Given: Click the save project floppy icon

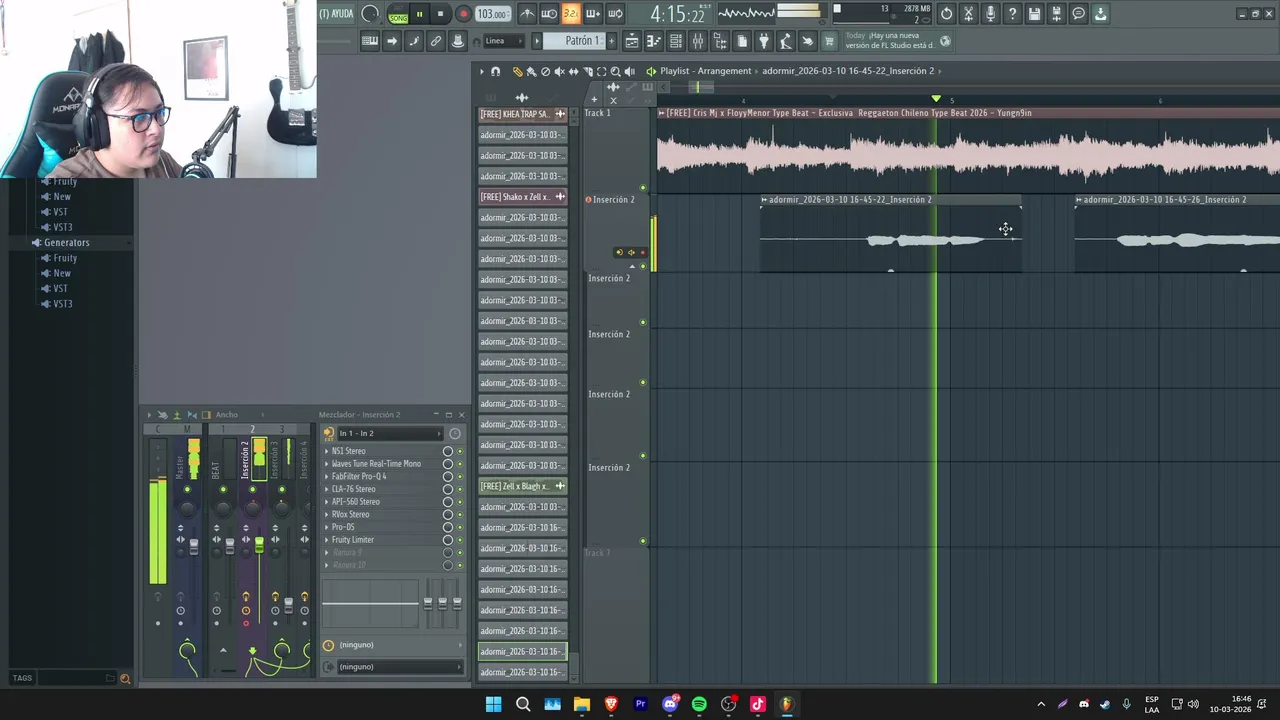Looking at the screenshot, I should 1034,14.
